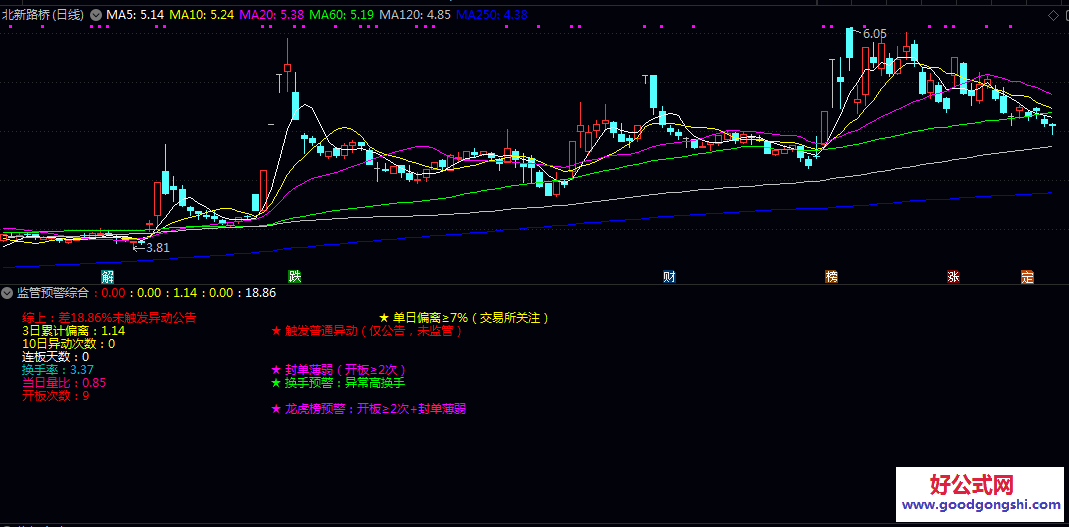Expand the 监管预警综合 indicator dropdown

coord(8,293)
